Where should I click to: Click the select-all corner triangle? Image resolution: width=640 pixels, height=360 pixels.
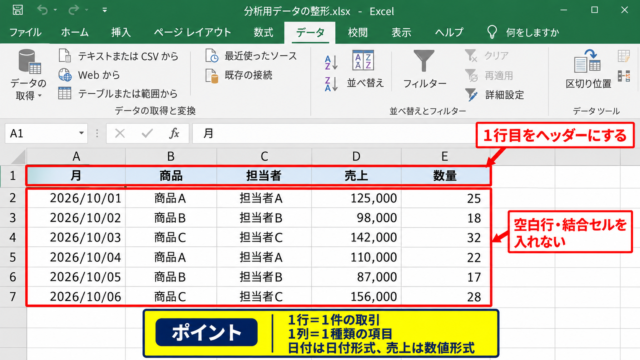(x=19, y=157)
